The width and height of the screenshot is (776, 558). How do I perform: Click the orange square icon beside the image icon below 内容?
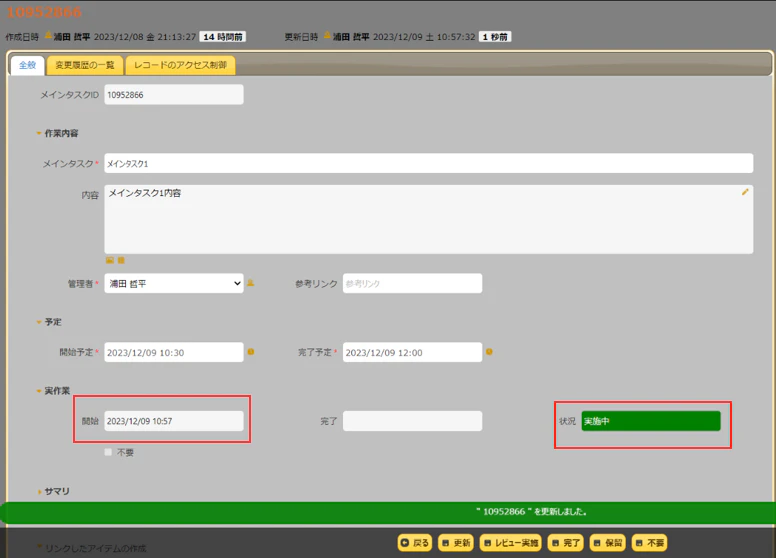(121, 260)
